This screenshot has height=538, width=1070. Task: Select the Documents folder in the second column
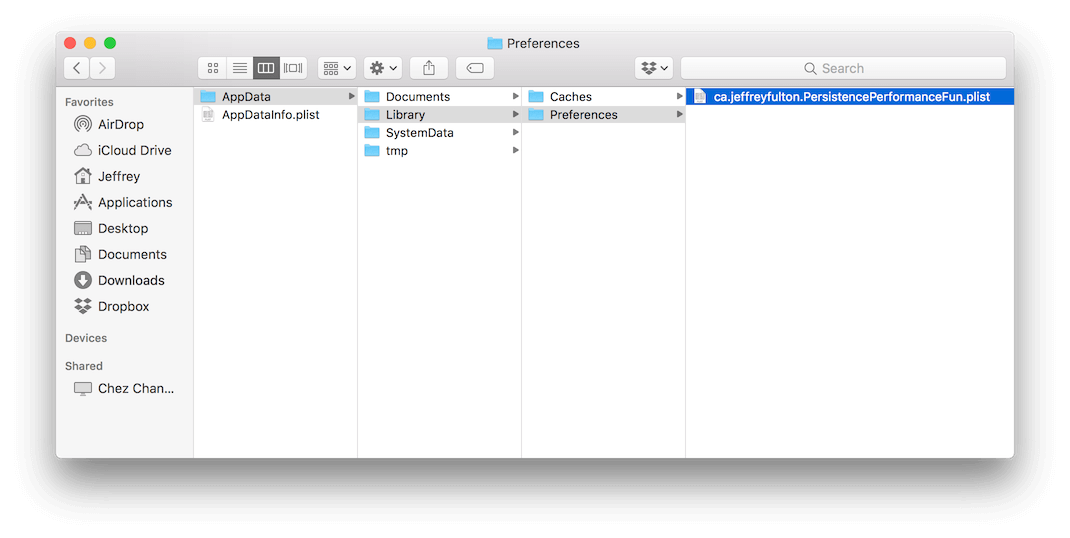tap(439, 96)
